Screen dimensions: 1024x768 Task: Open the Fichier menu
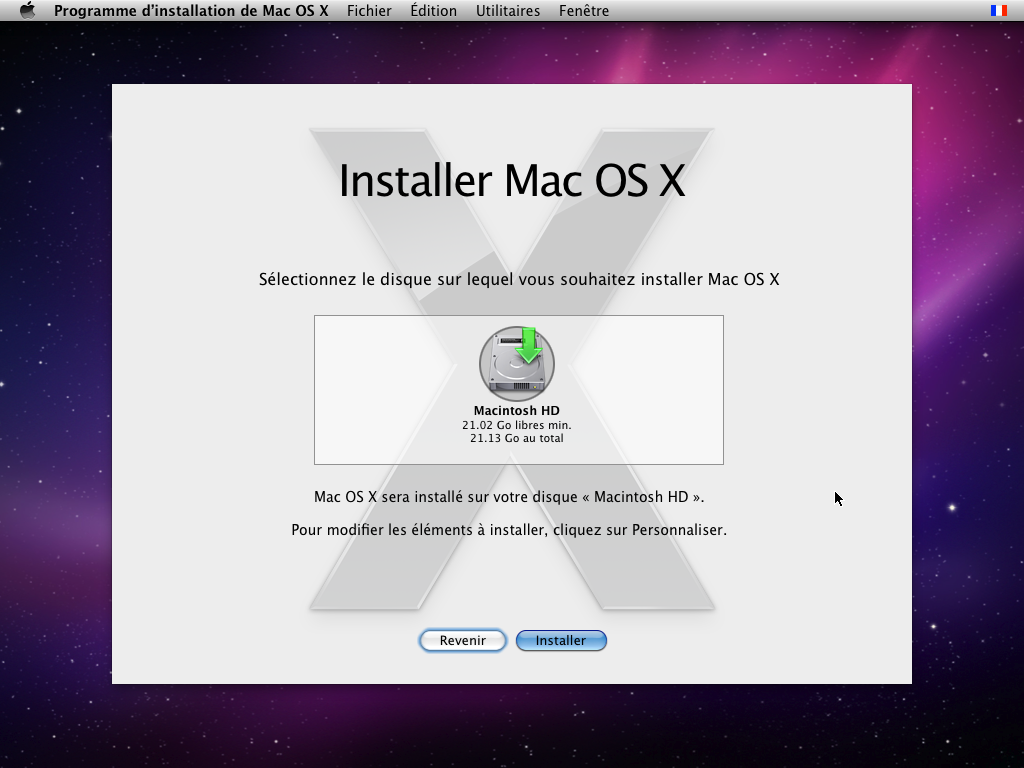[369, 10]
